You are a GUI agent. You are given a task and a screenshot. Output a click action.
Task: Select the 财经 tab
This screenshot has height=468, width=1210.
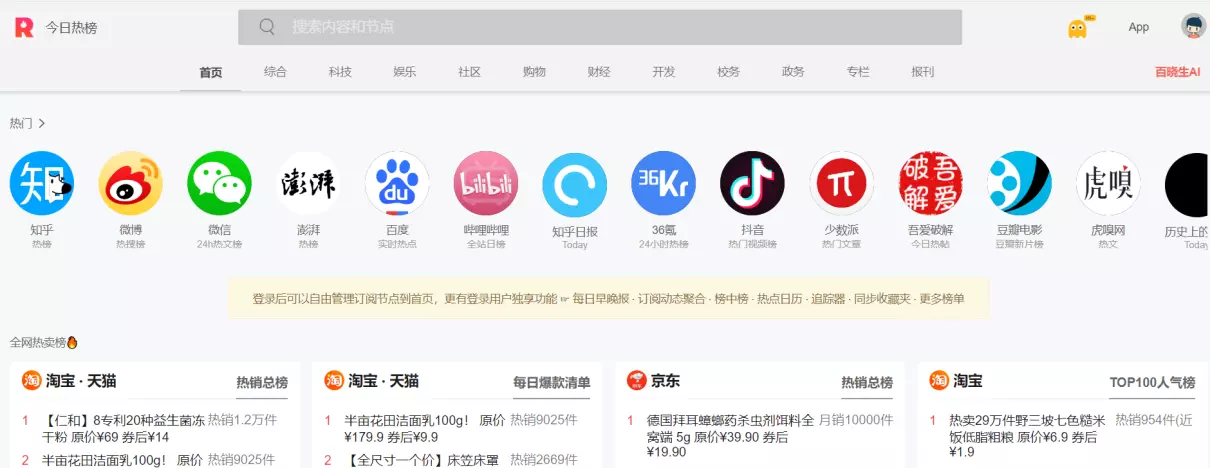pos(599,72)
